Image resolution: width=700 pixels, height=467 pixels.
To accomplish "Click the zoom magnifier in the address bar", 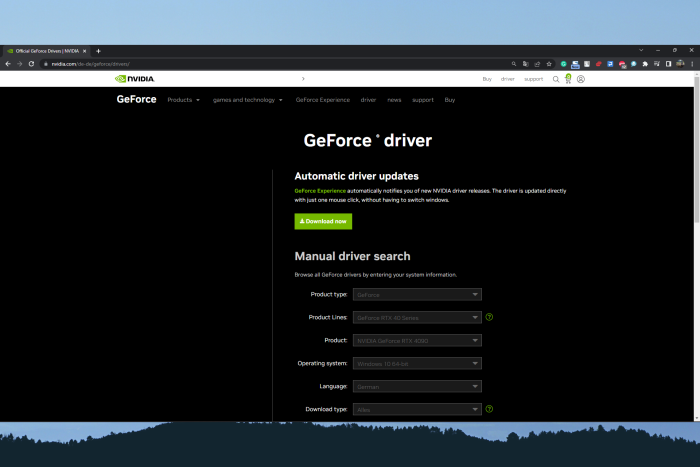I will [x=514, y=64].
